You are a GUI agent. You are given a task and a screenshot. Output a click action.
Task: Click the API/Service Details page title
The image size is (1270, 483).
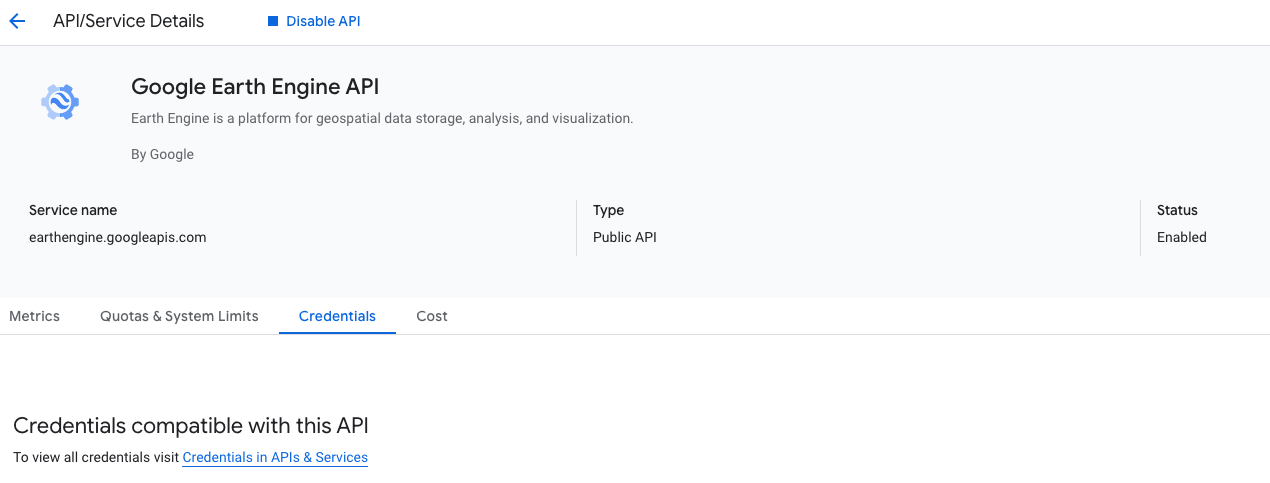[128, 21]
